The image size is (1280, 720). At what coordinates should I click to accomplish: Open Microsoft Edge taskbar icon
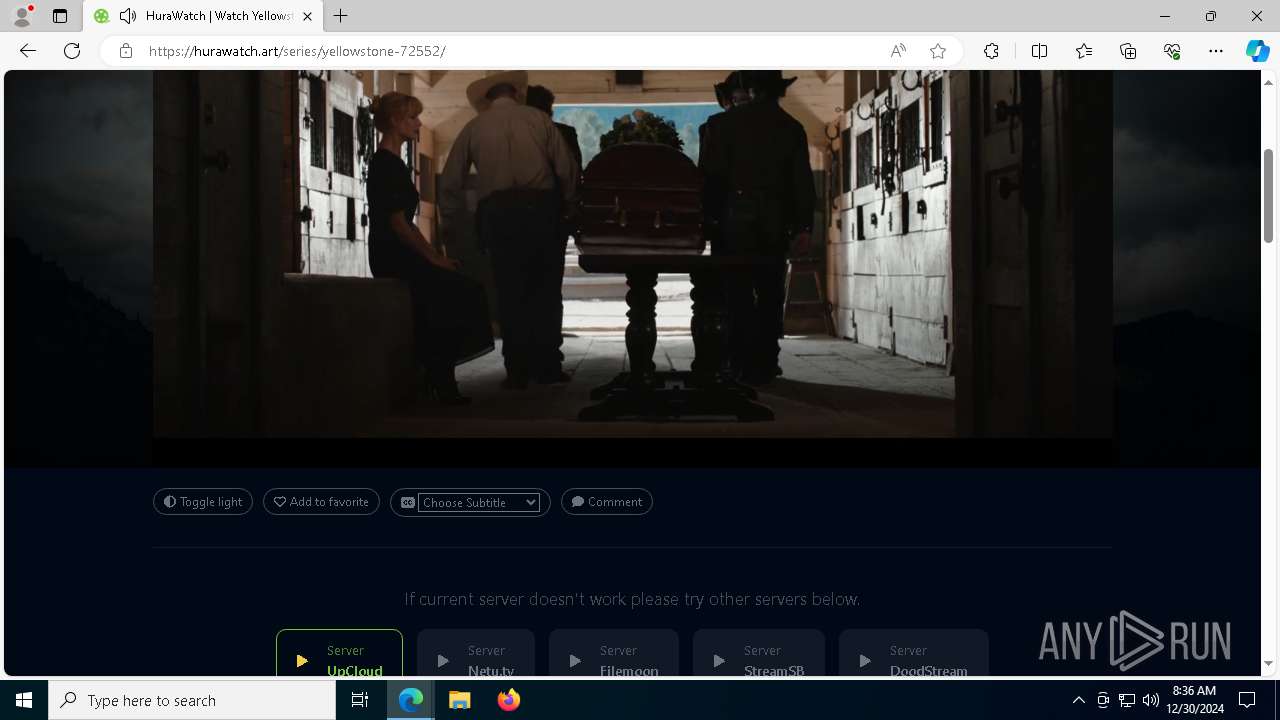point(411,700)
